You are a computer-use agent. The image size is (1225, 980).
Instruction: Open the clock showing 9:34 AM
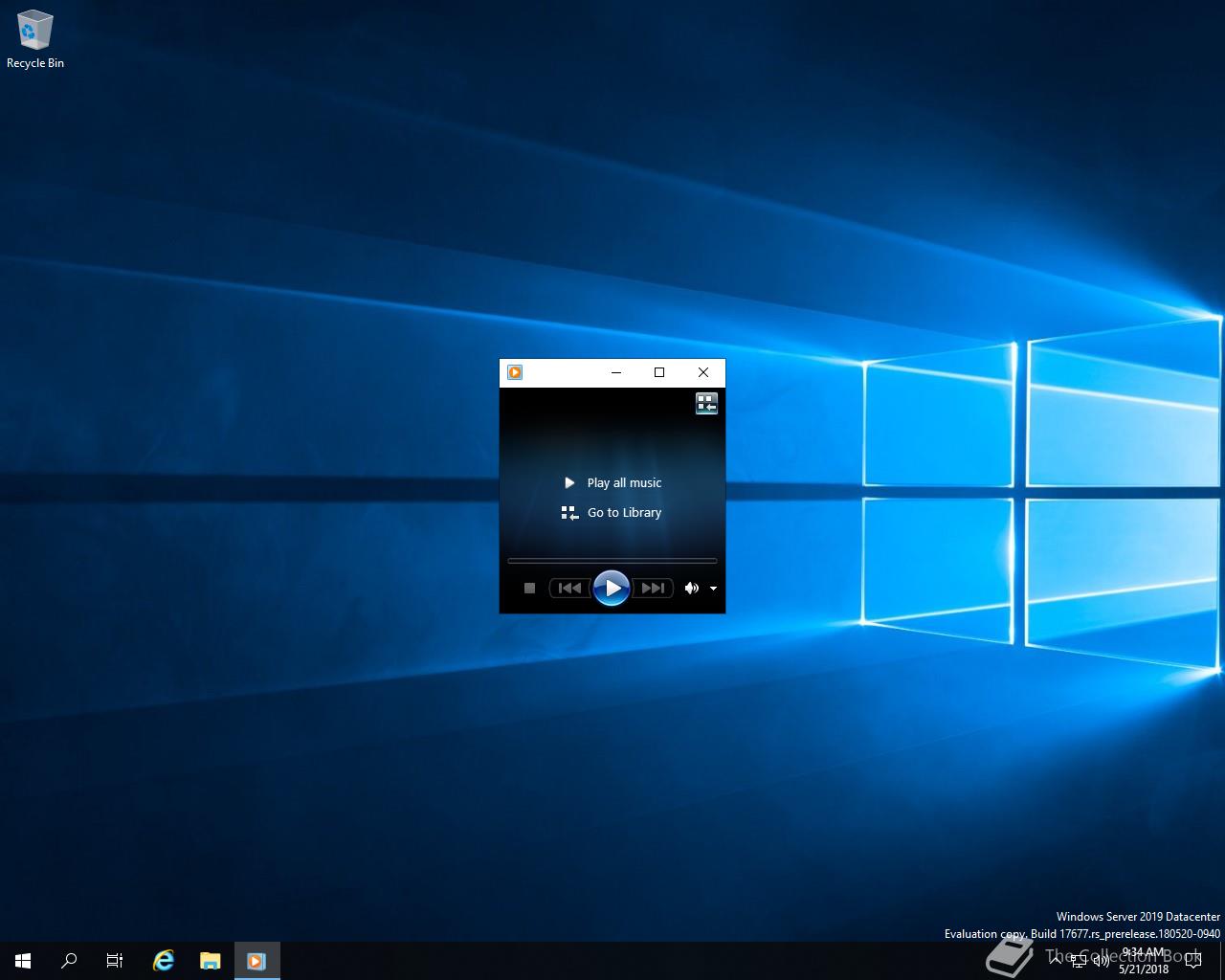1144,961
